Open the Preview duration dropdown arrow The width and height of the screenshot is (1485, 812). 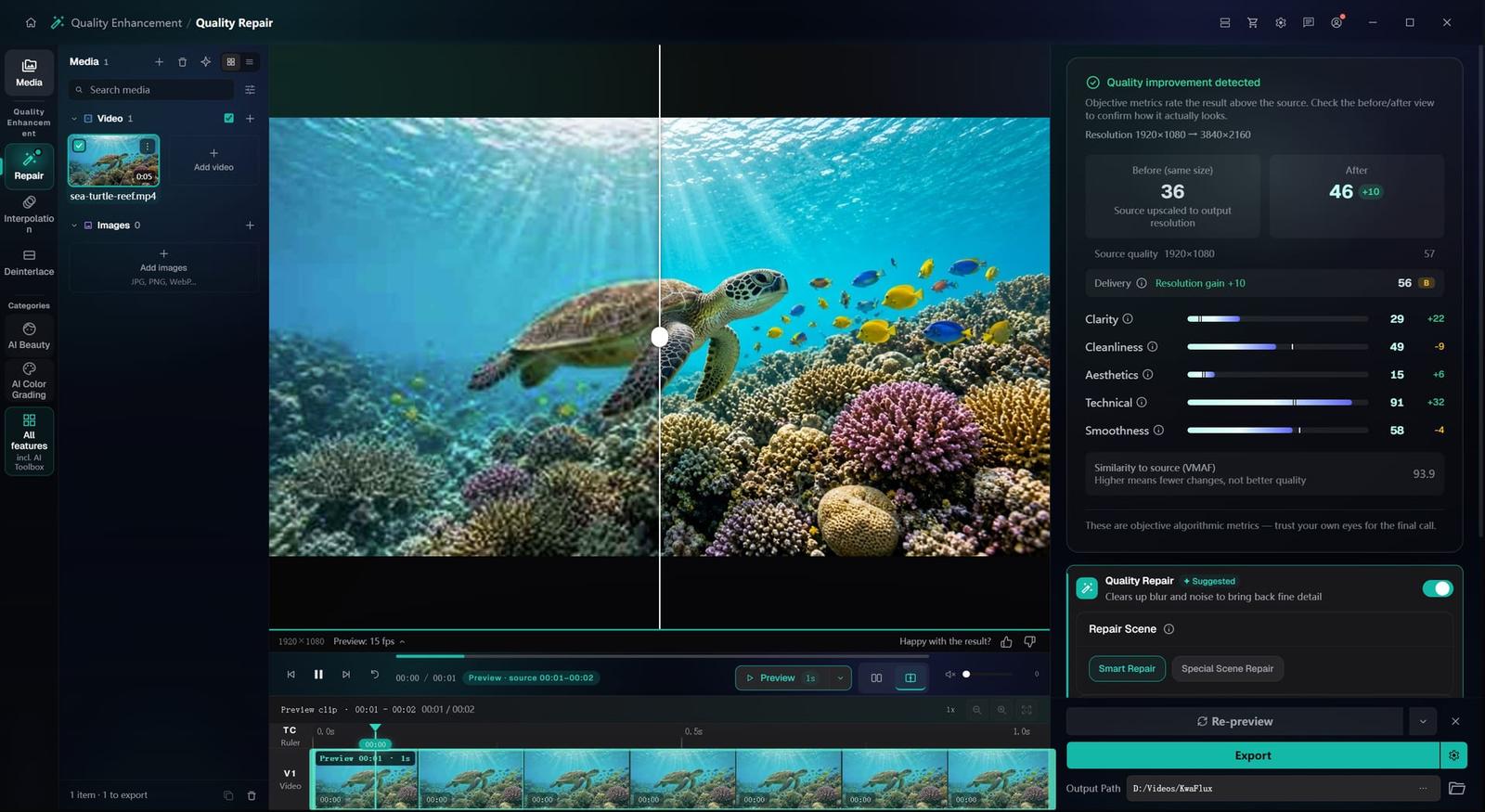pyautogui.click(x=840, y=678)
